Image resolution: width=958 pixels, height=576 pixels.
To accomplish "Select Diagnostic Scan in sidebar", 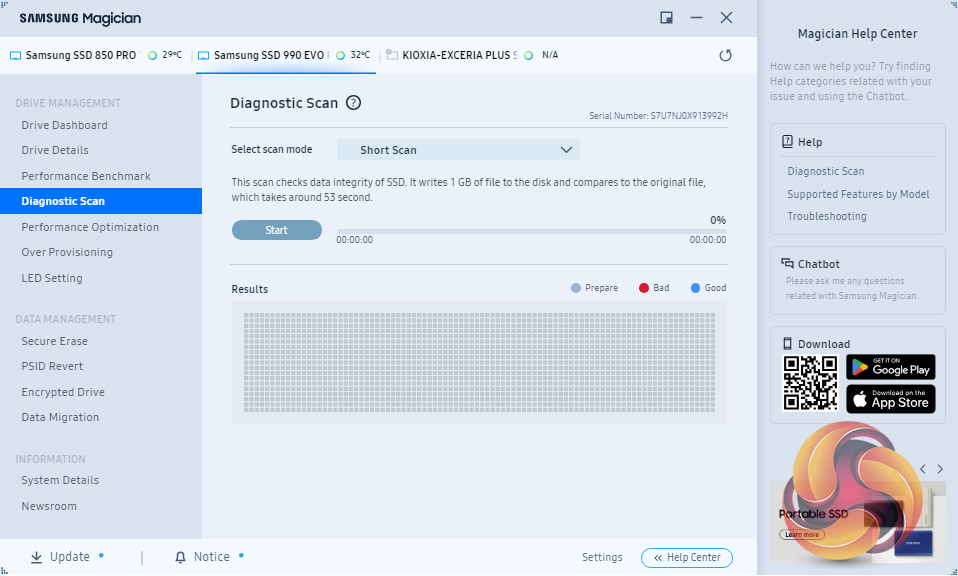I will click(x=101, y=201).
